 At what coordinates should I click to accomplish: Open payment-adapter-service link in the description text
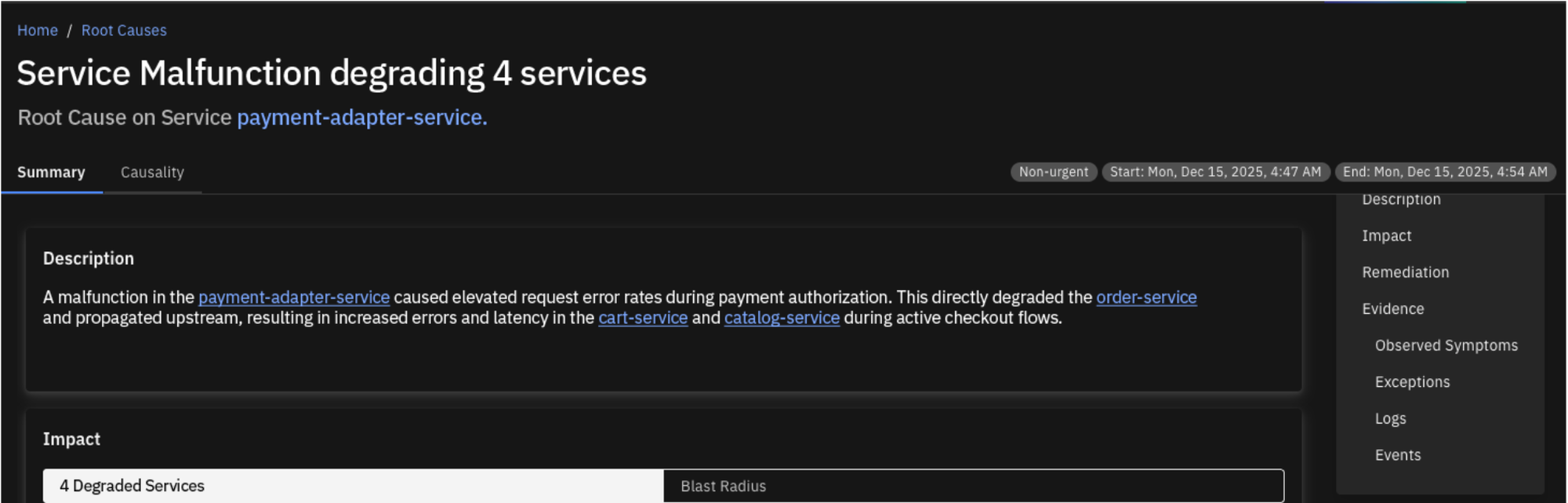click(294, 297)
